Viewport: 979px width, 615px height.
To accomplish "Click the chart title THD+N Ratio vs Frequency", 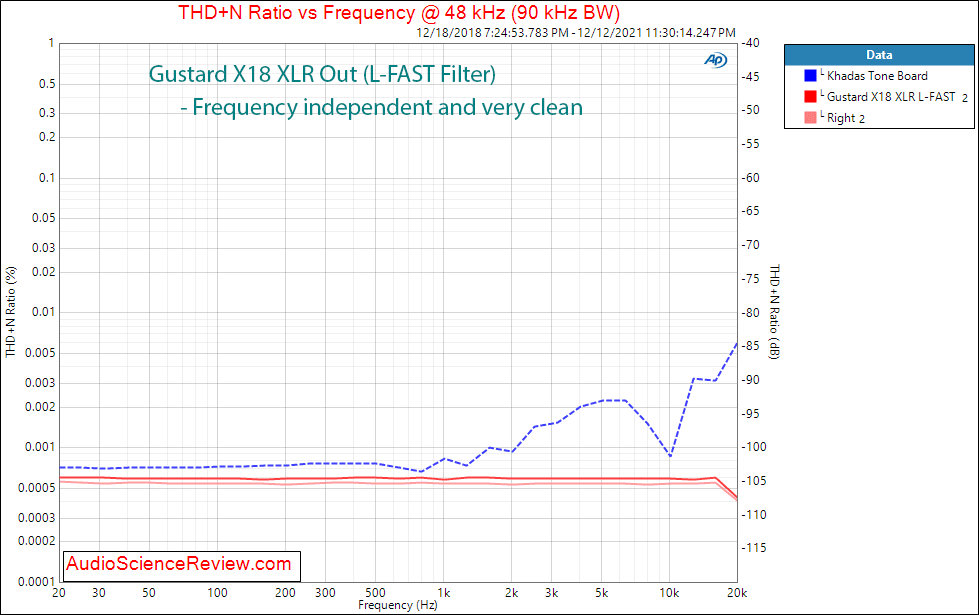I will click(x=399, y=12).
